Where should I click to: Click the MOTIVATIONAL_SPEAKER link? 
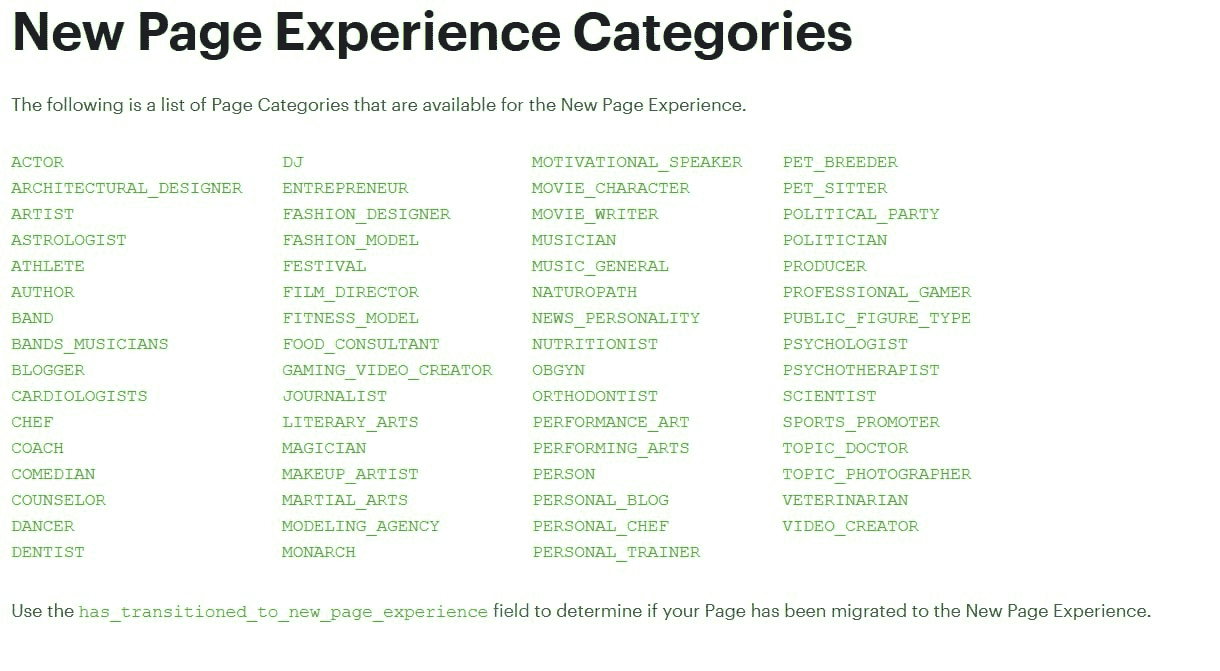click(x=637, y=162)
